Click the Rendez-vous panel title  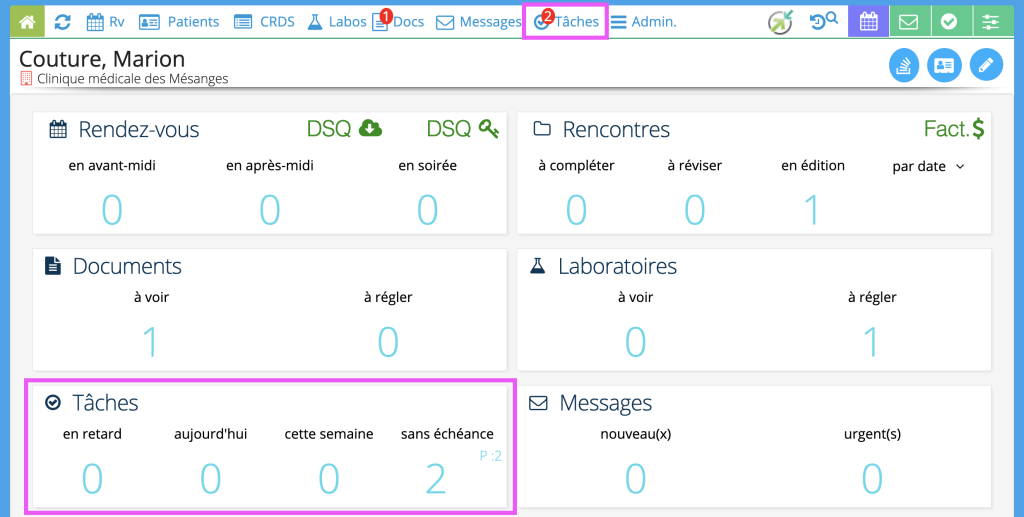[x=138, y=129]
